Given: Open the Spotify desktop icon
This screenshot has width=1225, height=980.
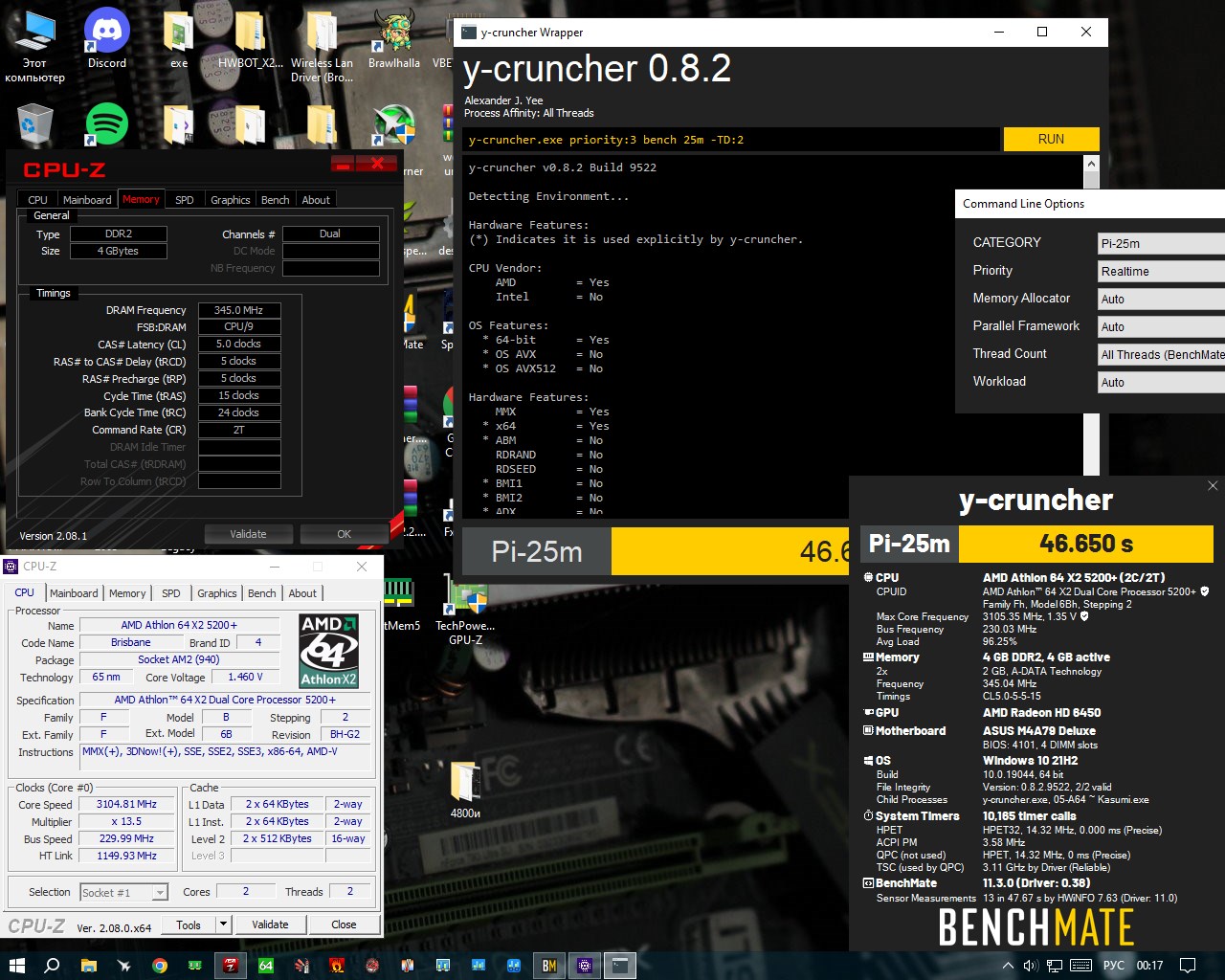Looking at the screenshot, I should (107, 124).
